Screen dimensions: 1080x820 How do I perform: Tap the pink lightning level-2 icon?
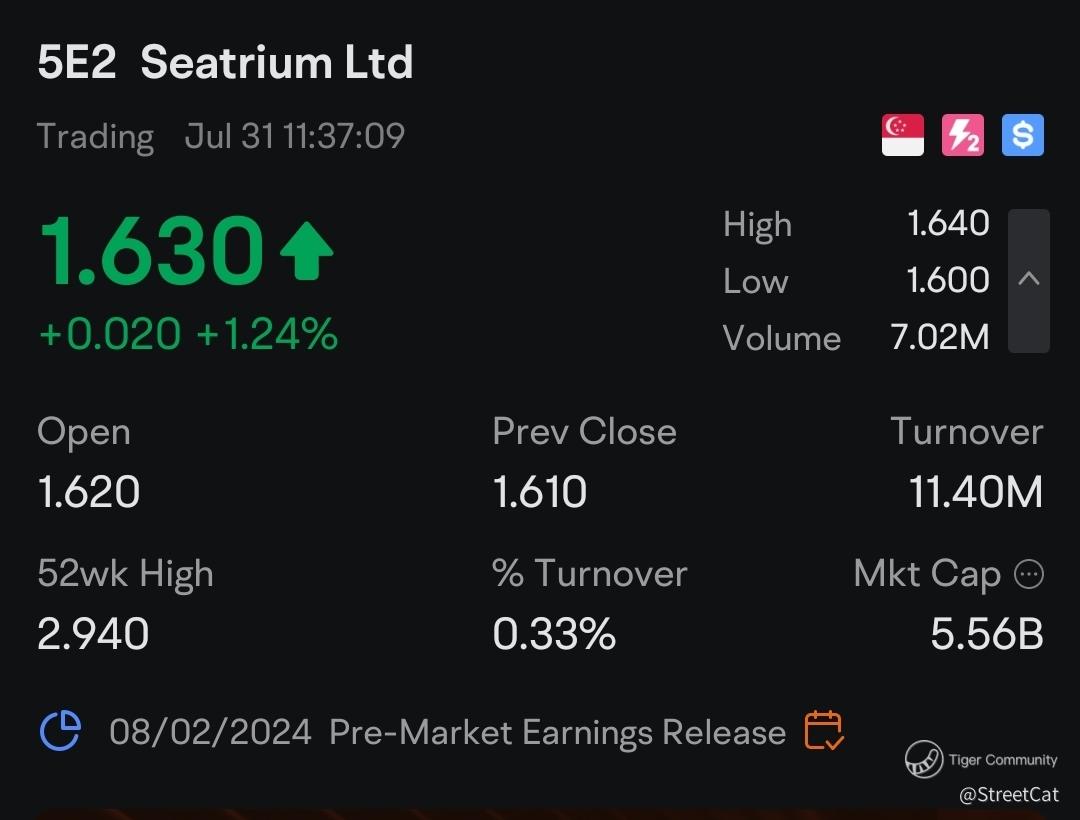pos(963,135)
